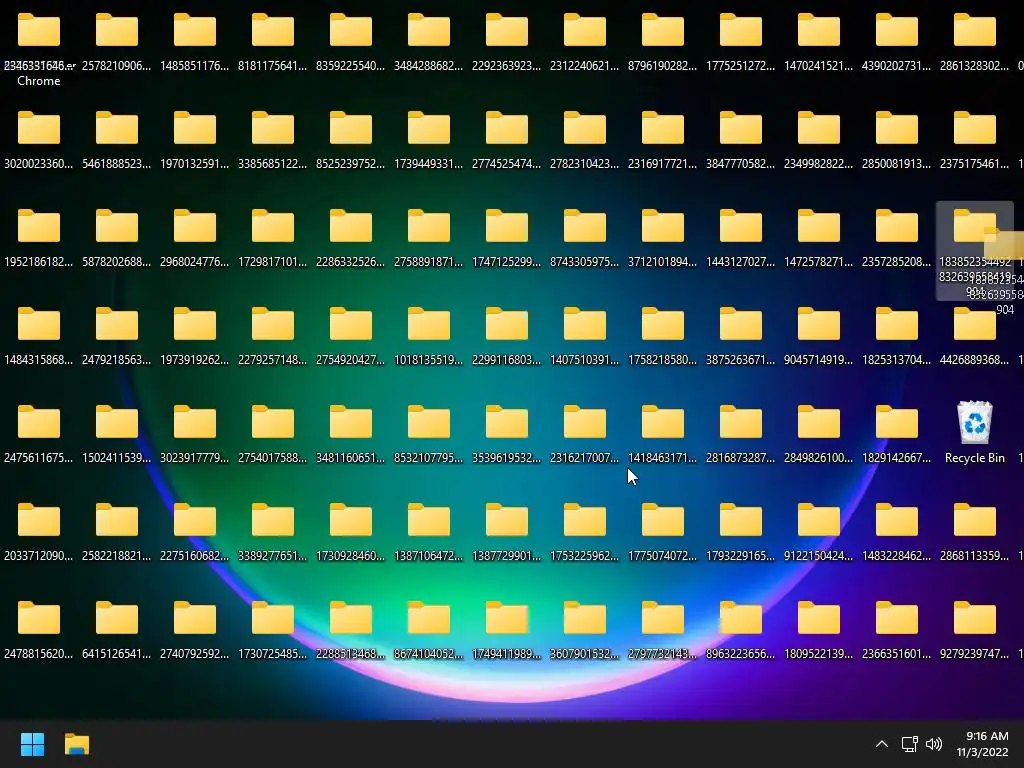This screenshot has height=768, width=1024.
Task: Click the folder label 2475611675...
Action: point(39,458)
